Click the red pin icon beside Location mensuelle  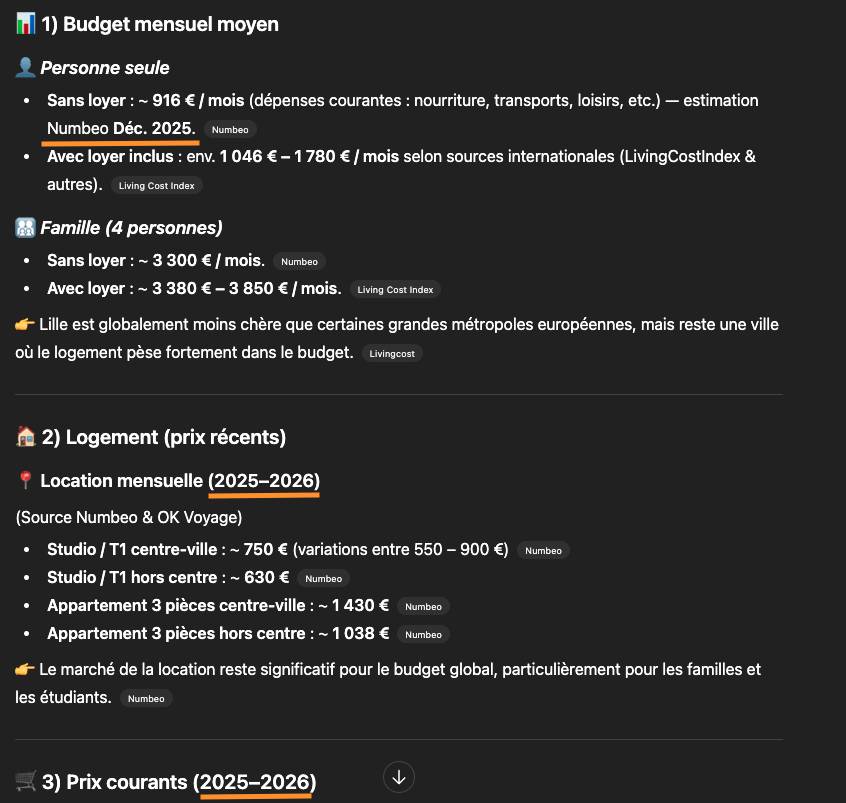[x=26, y=481]
